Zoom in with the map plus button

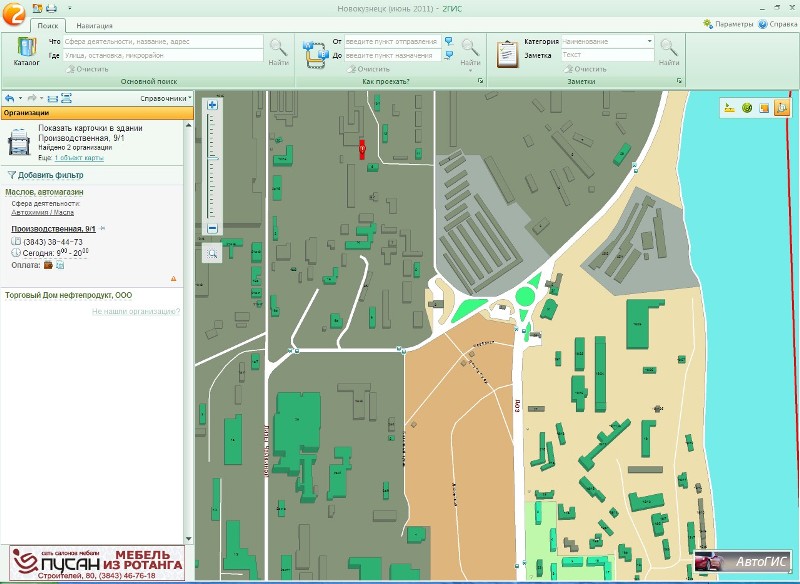pos(212,105)
